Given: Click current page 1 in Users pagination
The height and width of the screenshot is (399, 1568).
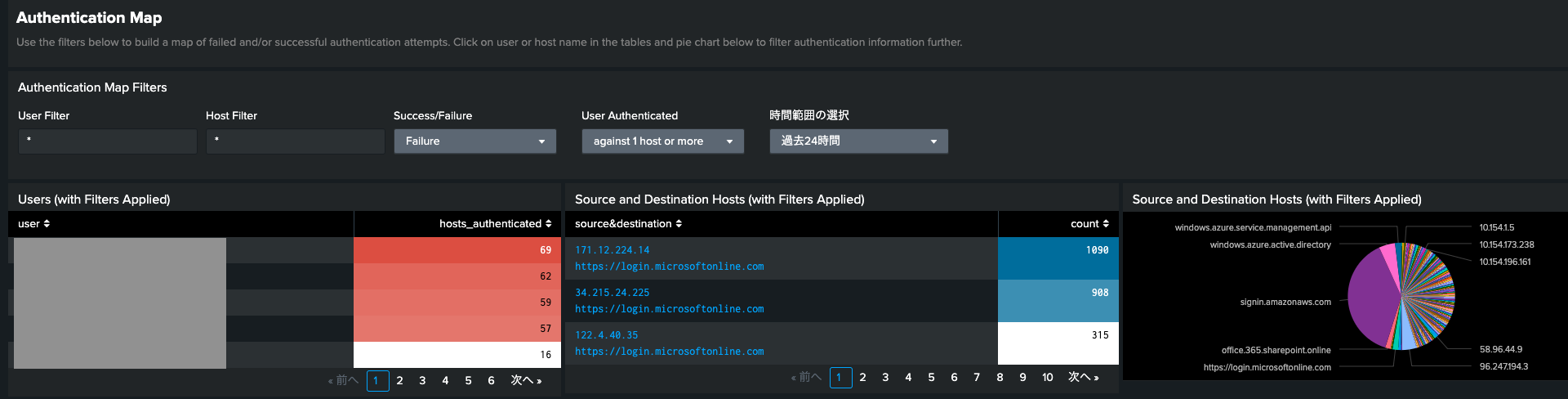Looking at the screenshot, I should coord(377,381).
